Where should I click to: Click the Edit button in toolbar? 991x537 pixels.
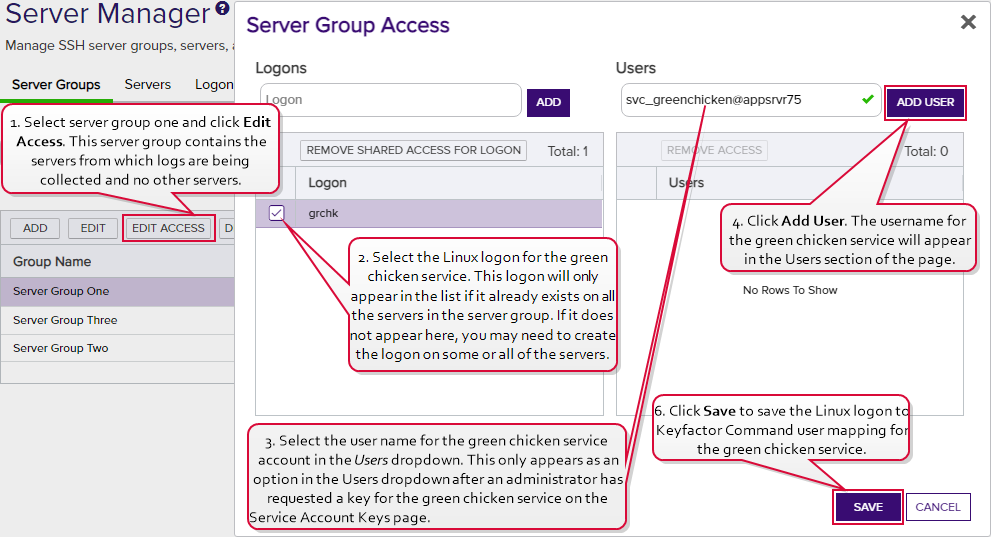coord(93,228)
